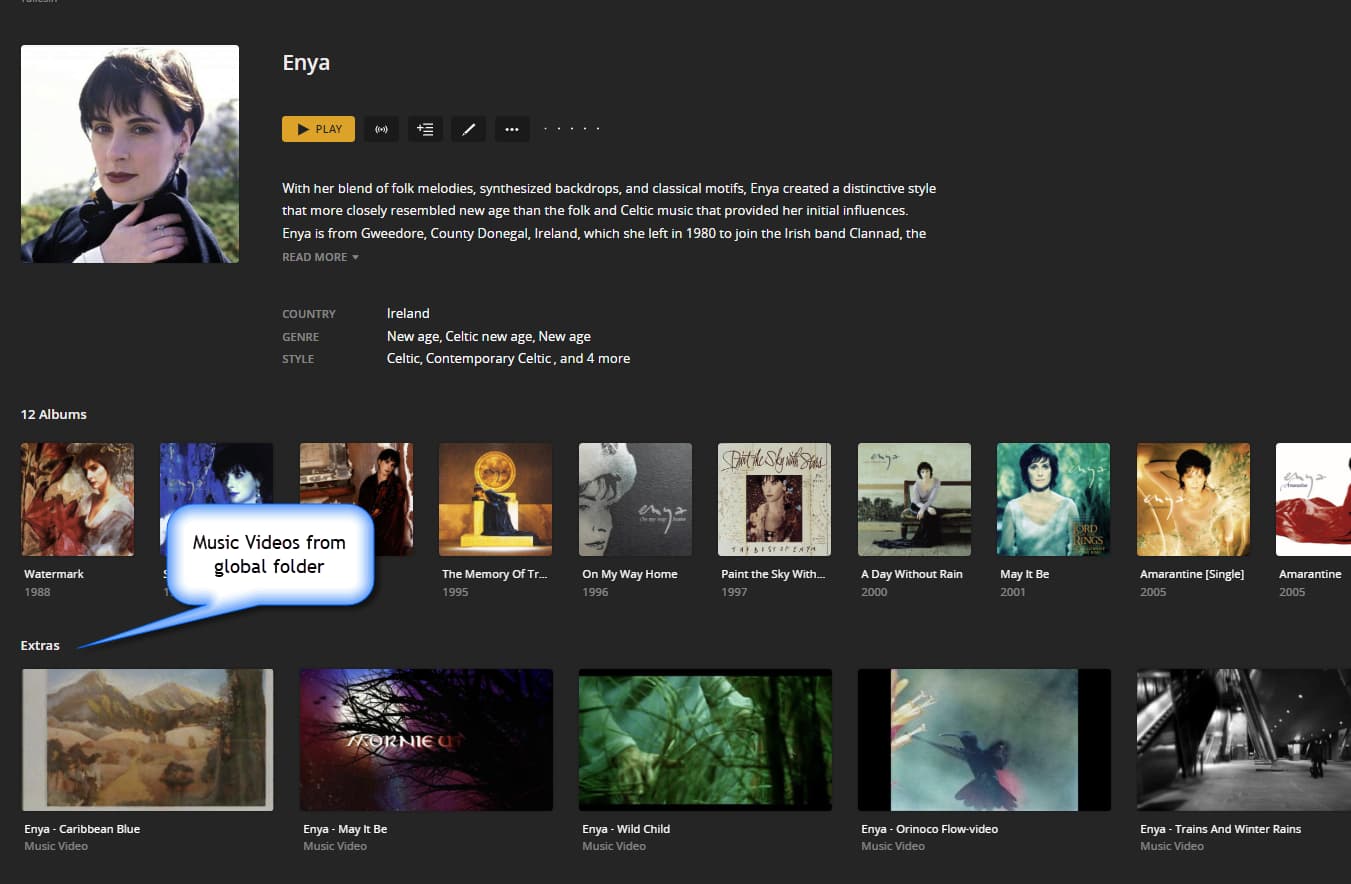The width and height of the screenshot is (1351, 884).
Task: Open A Day Without Rain album
Action: [914, 499]
